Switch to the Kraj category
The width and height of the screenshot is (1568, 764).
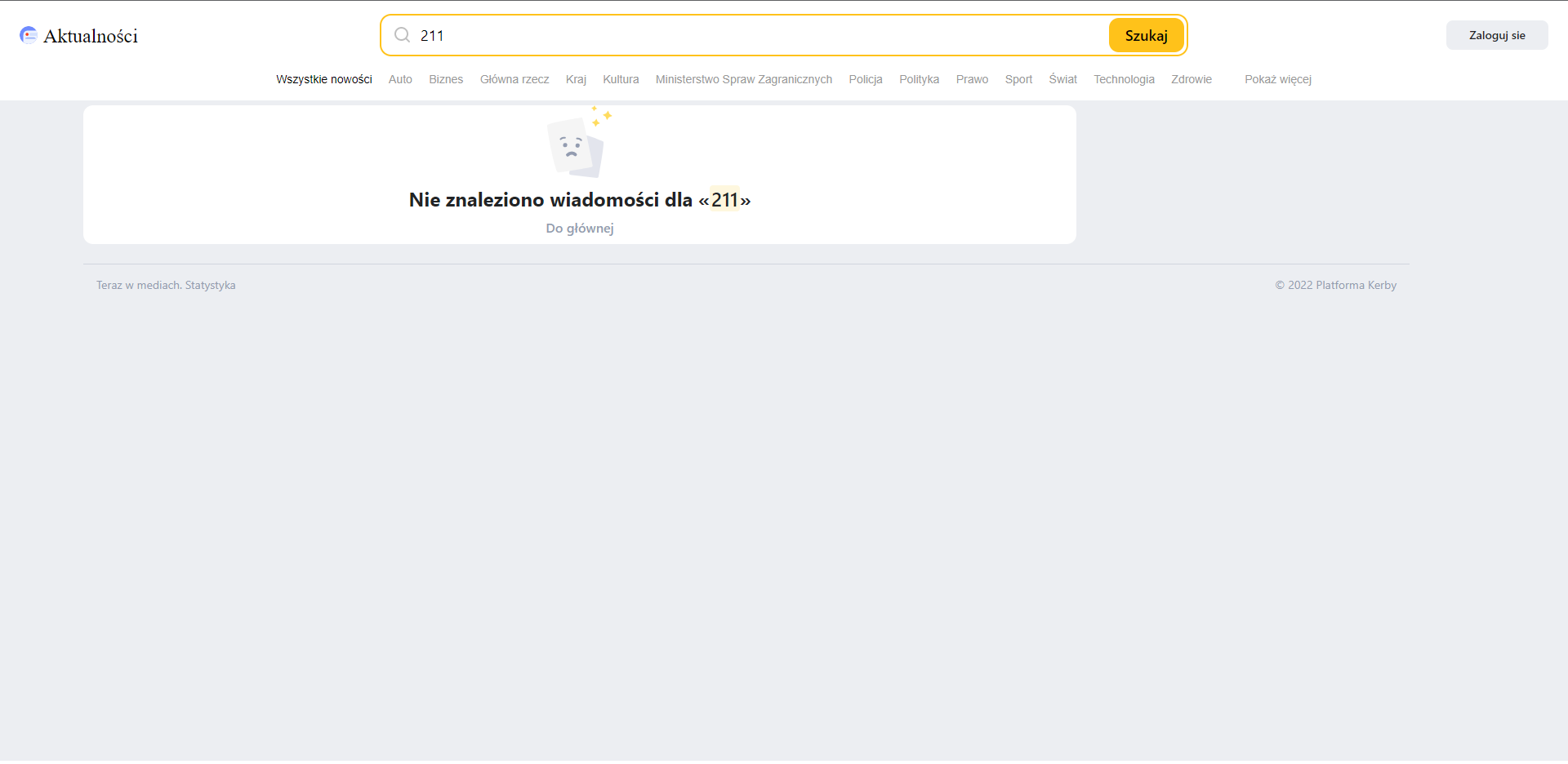[x=576, y=79]
